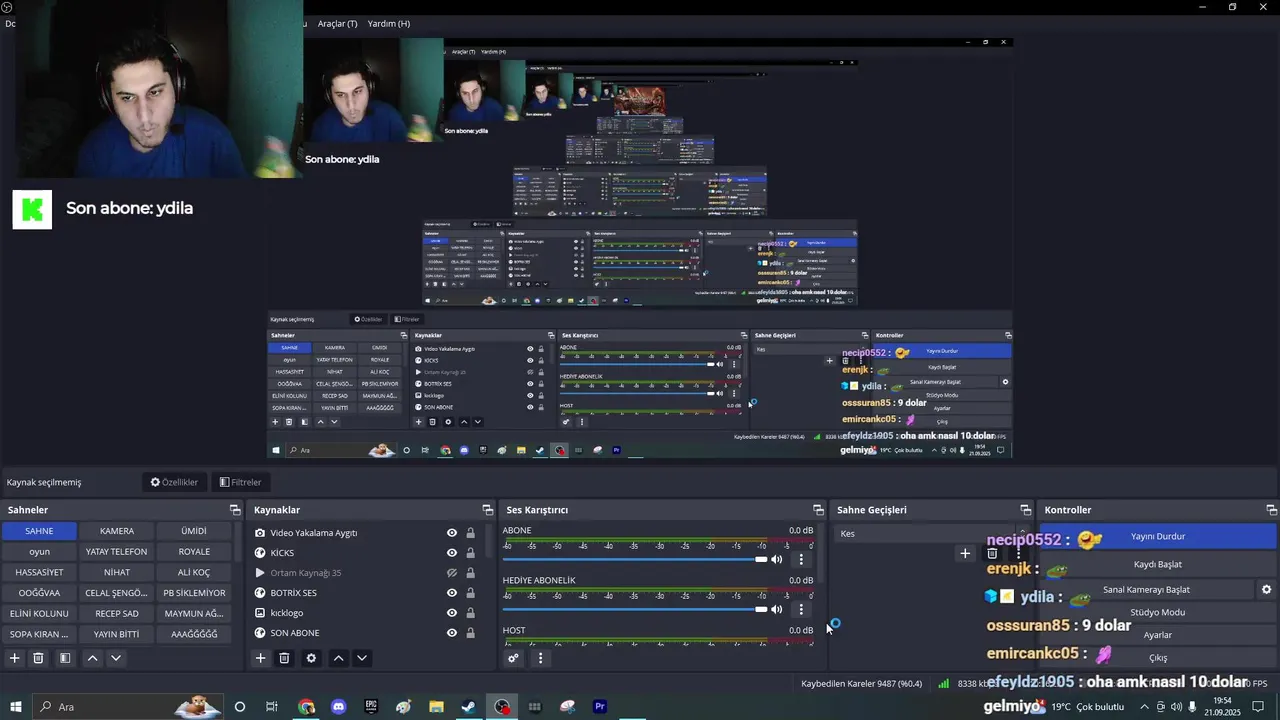Open the Araçlar (T) menu
1280x720 pixels.
(x=337, y=23)
